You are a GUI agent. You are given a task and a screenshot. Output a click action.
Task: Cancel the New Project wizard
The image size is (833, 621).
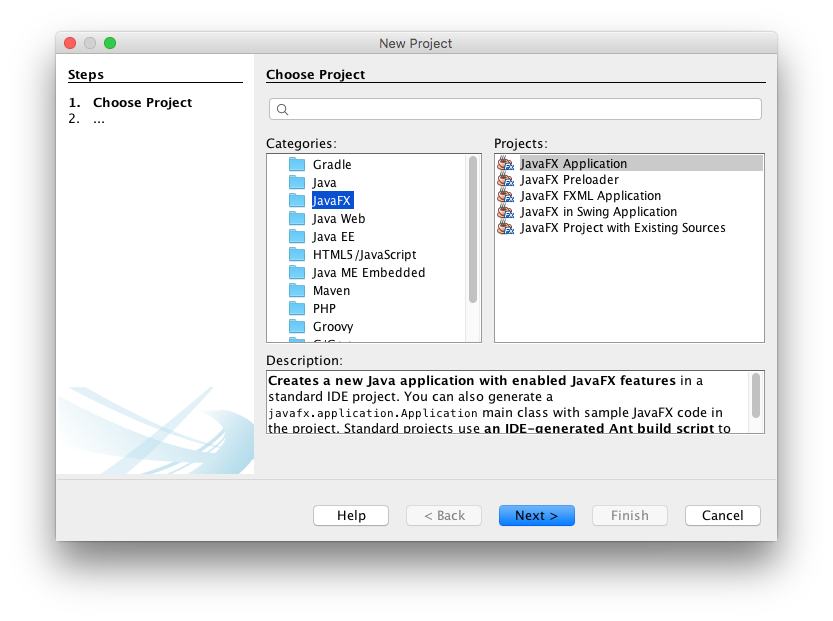point(722,516)
